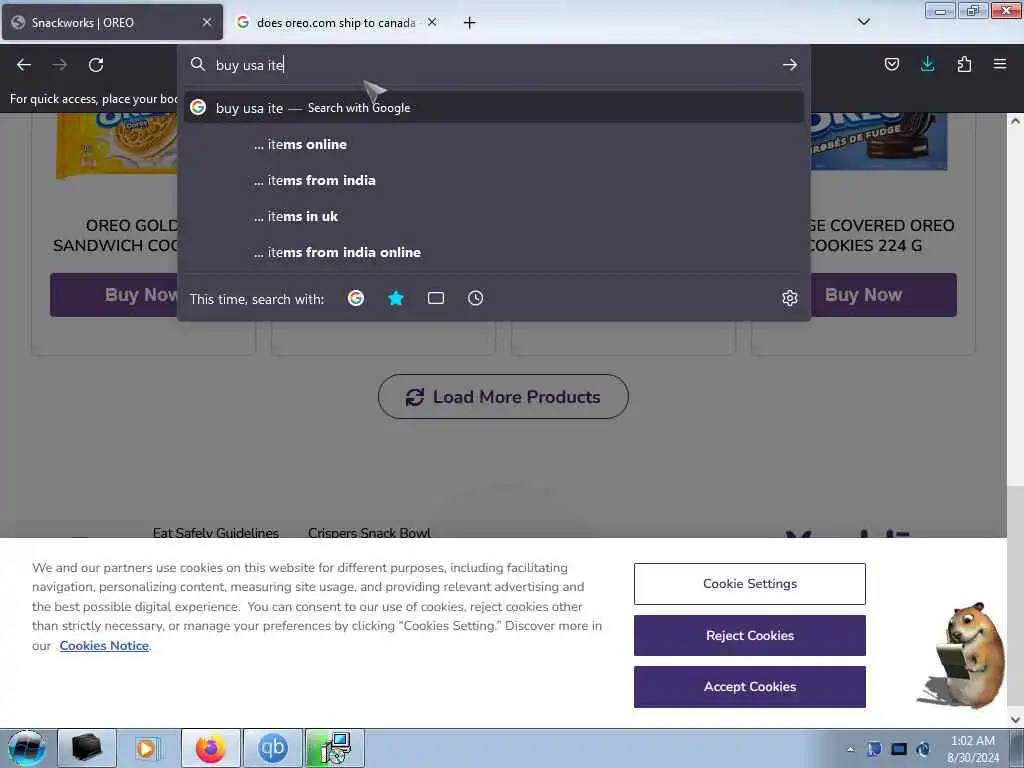Open search settings gear icon
This screenshot has width=1024, height=768.
coord(790,298)
